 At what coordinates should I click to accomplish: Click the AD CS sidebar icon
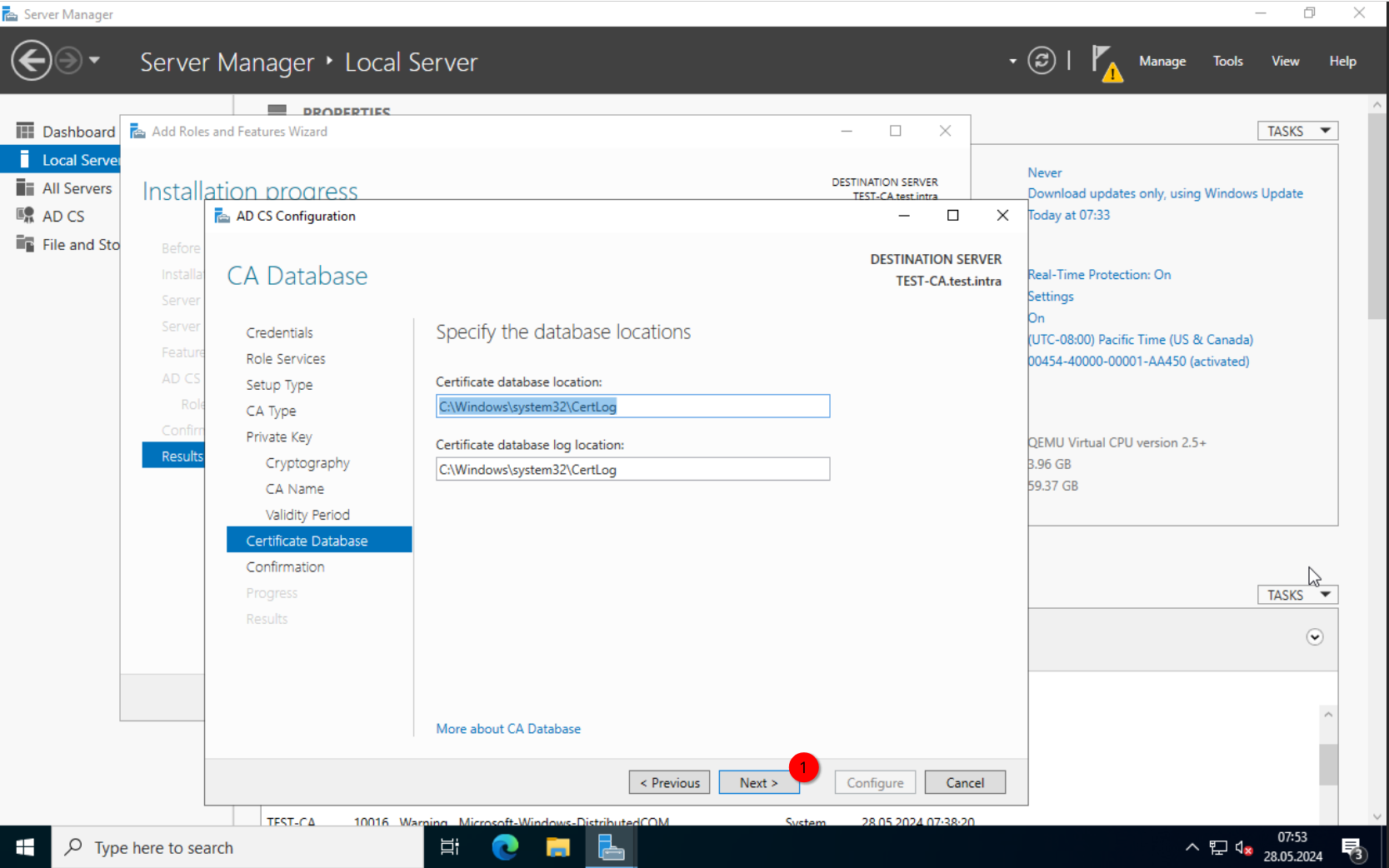25,216
